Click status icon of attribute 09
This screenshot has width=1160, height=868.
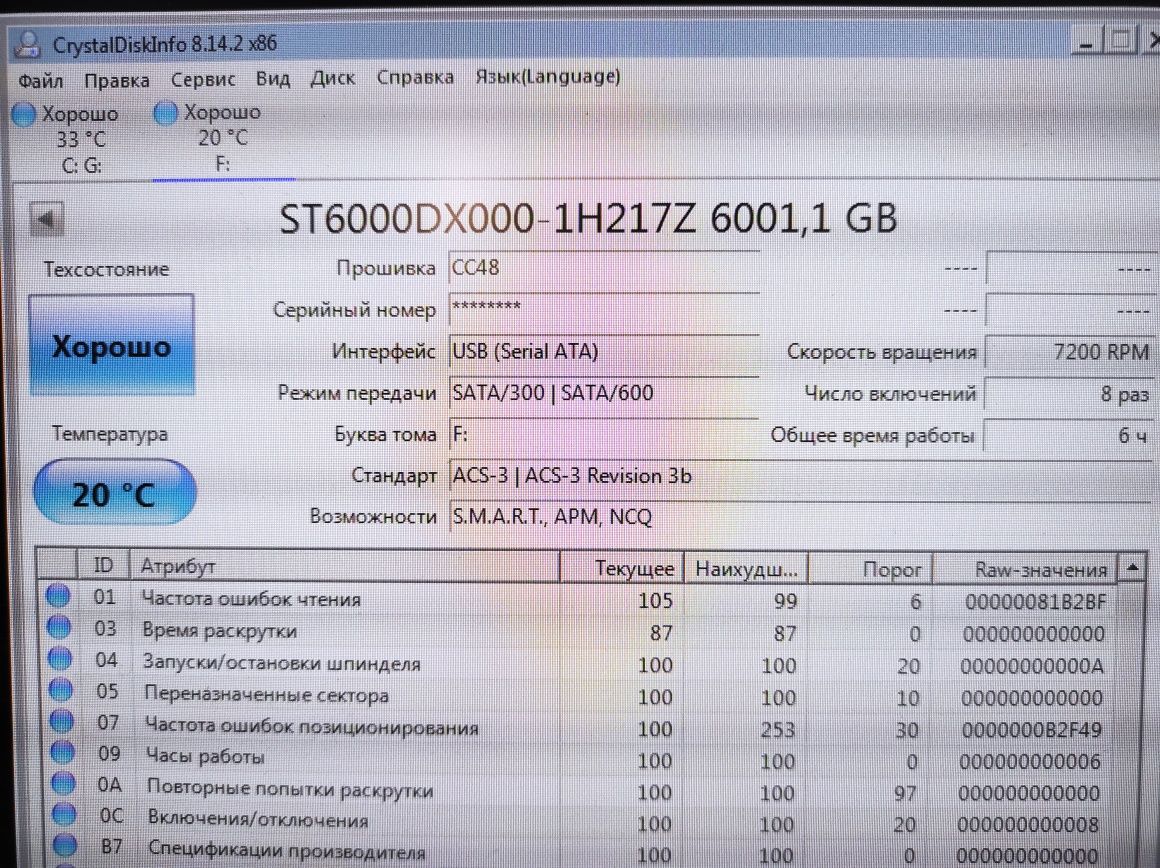tap(62, 752)
